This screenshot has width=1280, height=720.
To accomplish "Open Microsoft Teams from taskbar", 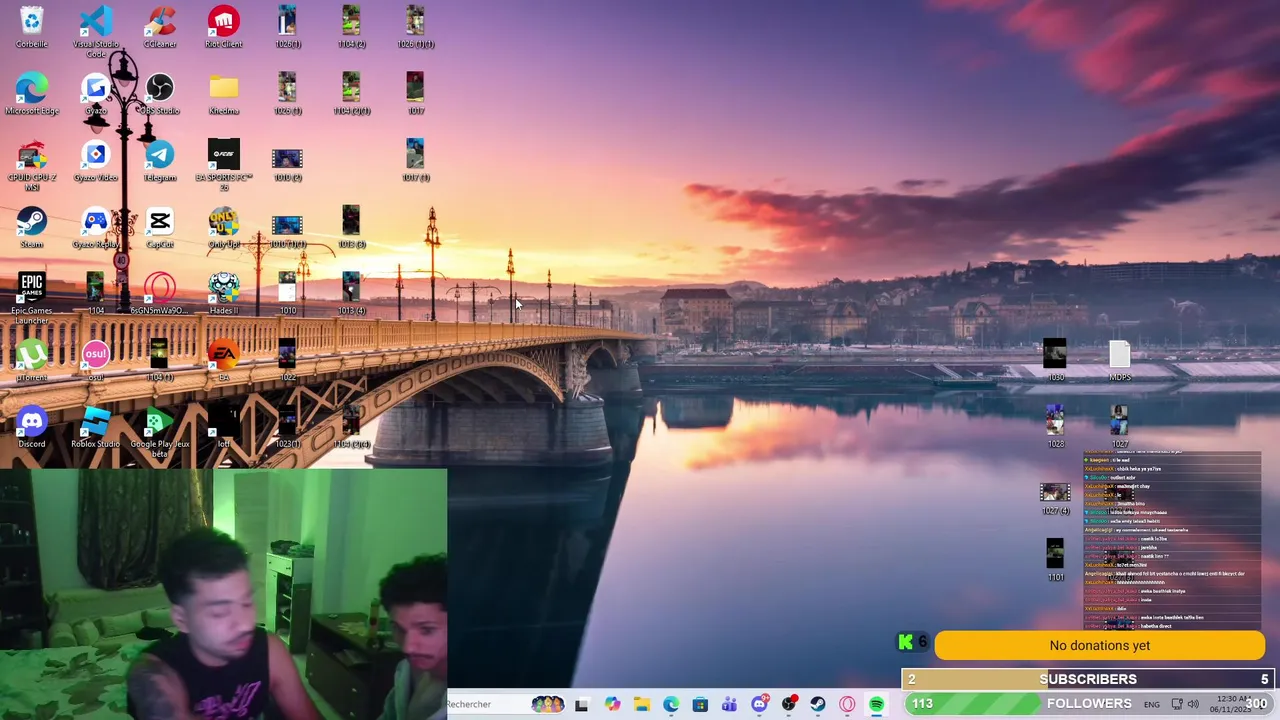I will pyautogui.click(x=729, y=705).
